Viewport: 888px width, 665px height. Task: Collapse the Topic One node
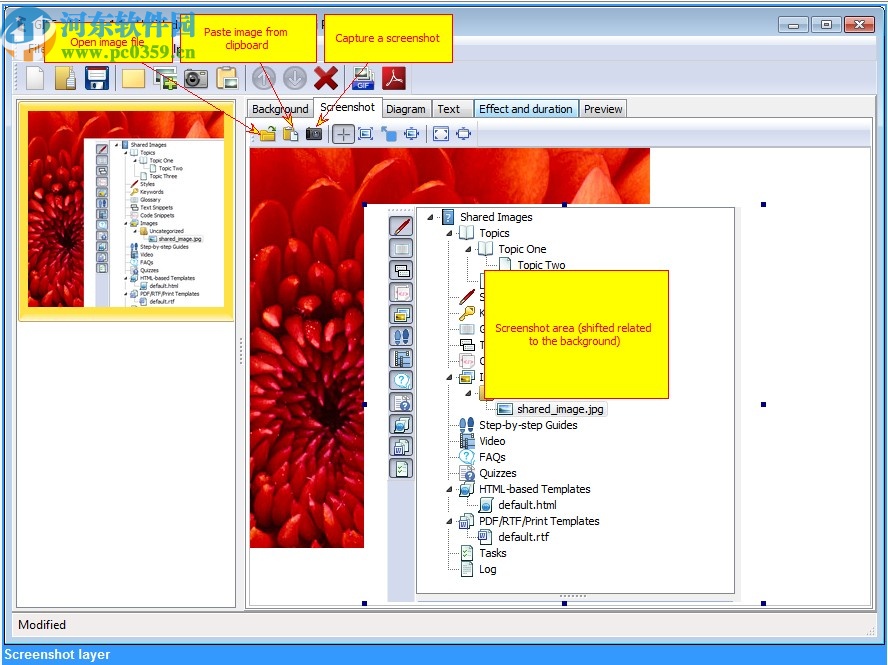pyautogui.click(x=468, y=249)
